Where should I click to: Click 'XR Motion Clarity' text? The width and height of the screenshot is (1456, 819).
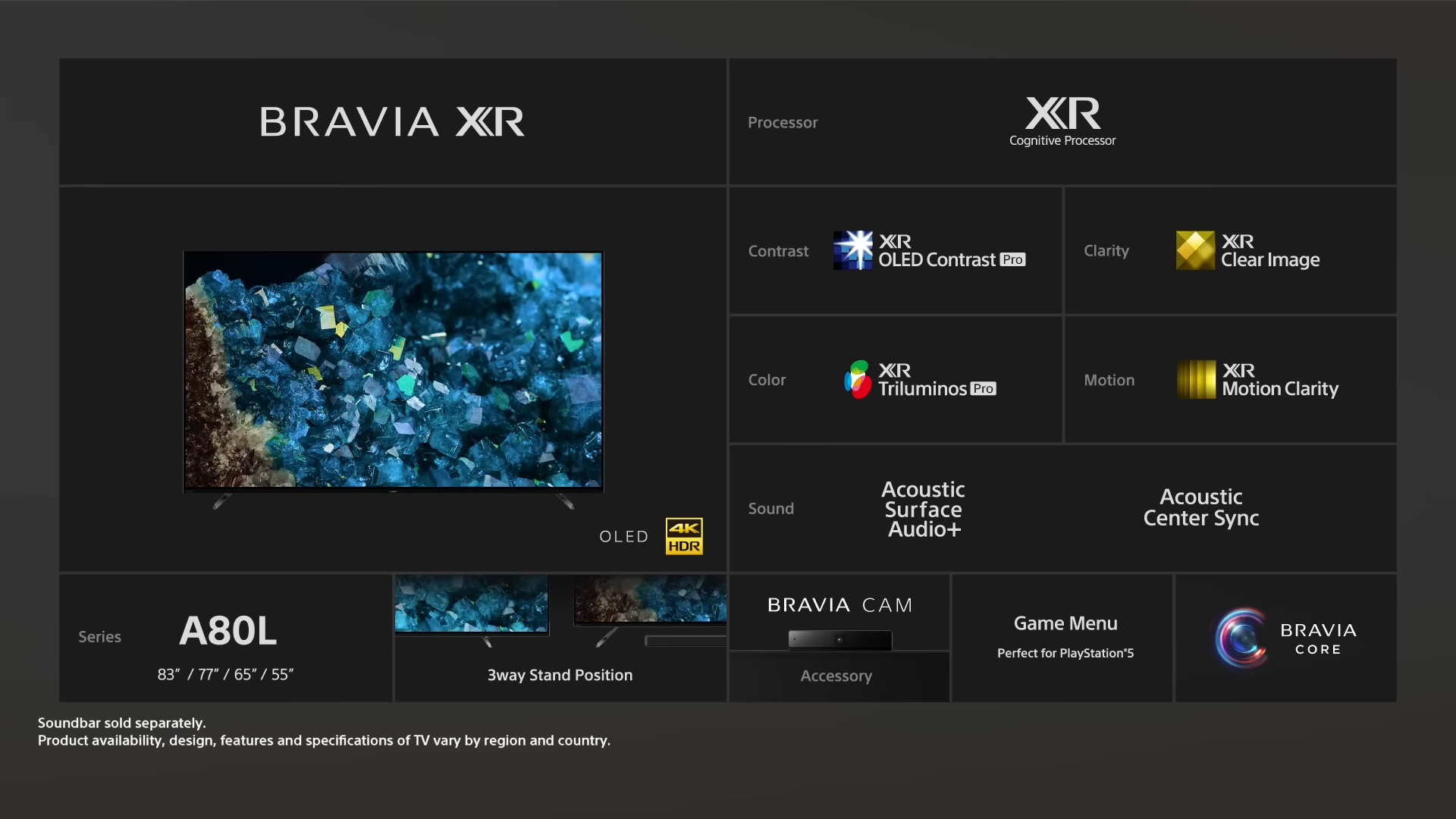1280,380
